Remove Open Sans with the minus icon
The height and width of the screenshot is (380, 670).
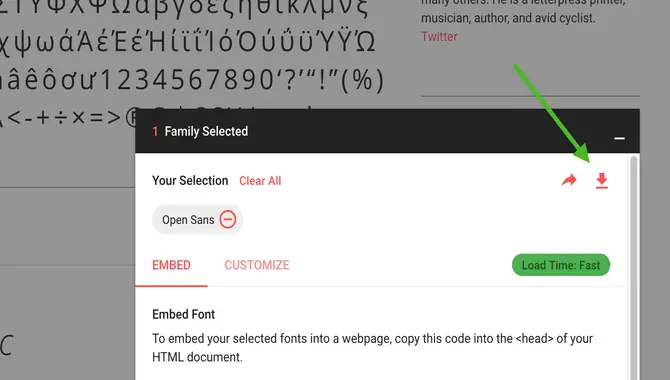[x=228, y=220]
